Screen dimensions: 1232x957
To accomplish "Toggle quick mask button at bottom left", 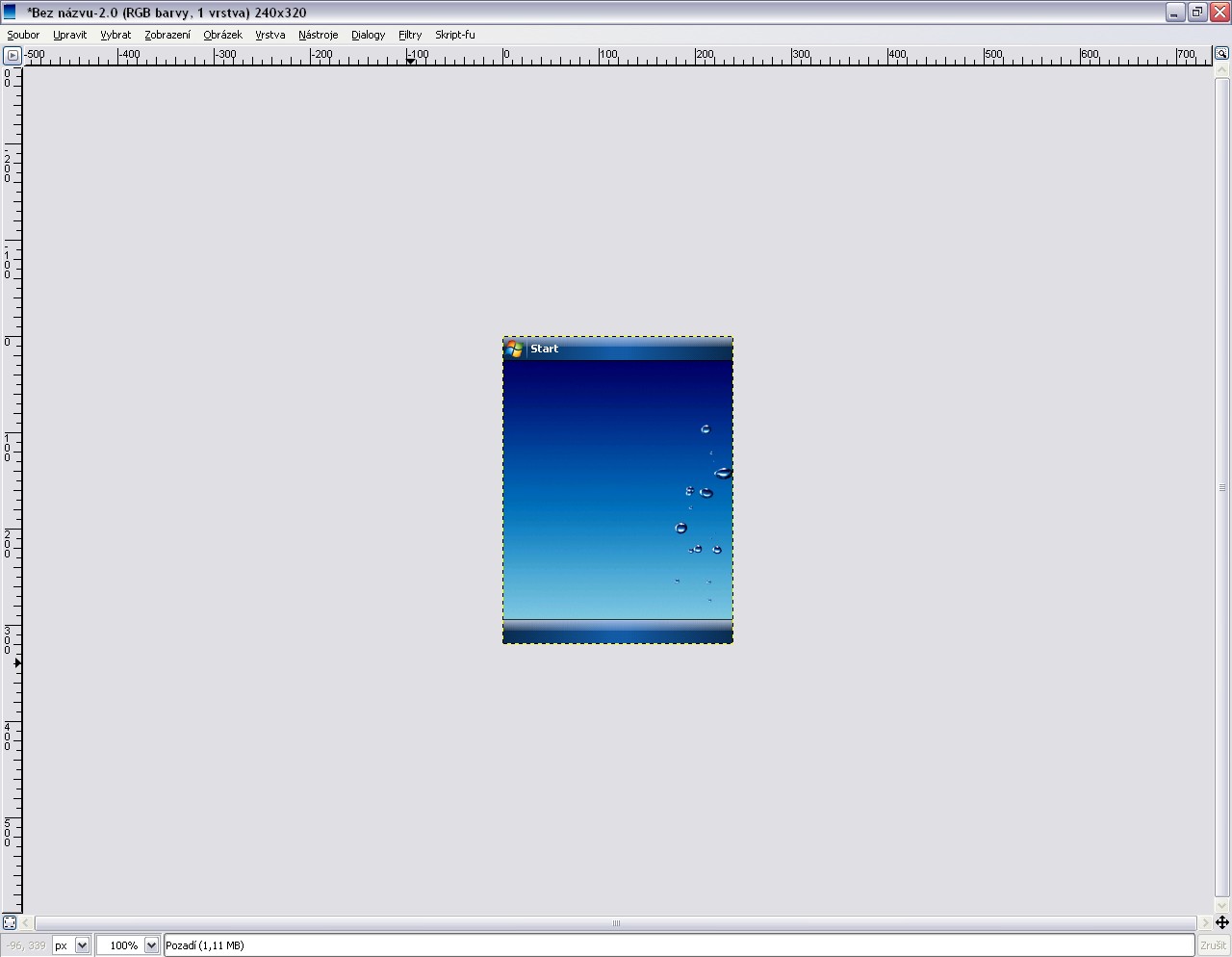I will pos(10,922).
